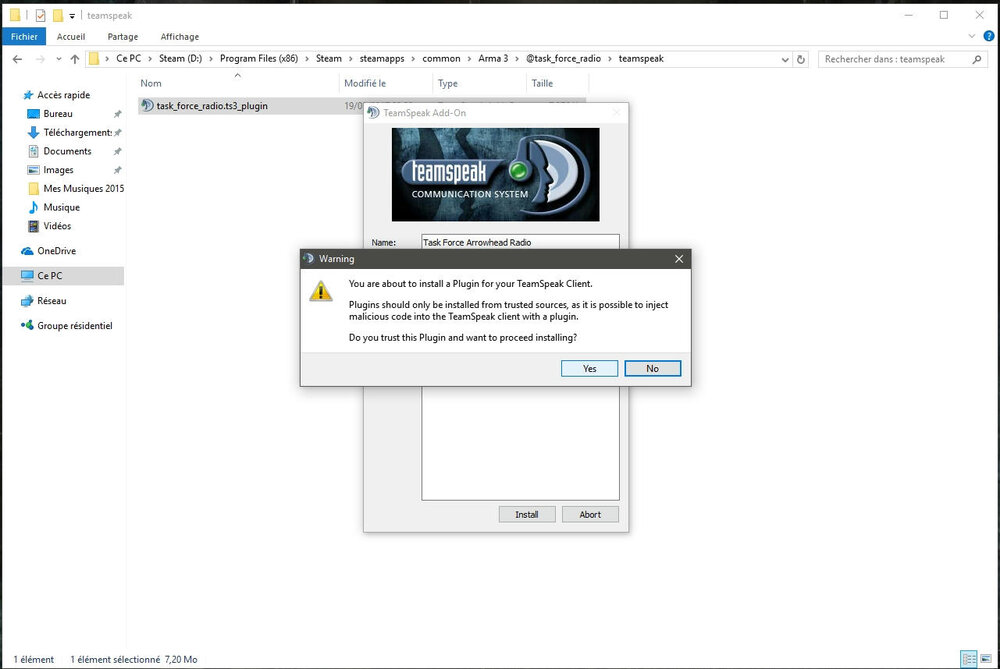Close the Warning dialog

[x=679, y=259]
